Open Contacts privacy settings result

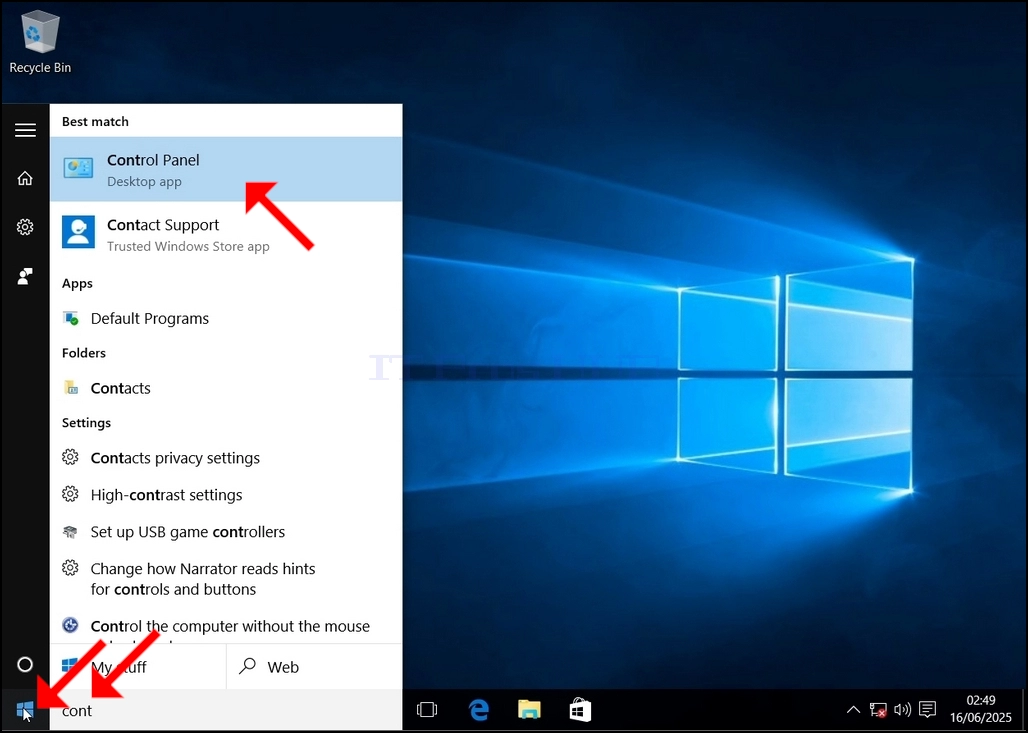pyautogui.click(x=226, y=458)
